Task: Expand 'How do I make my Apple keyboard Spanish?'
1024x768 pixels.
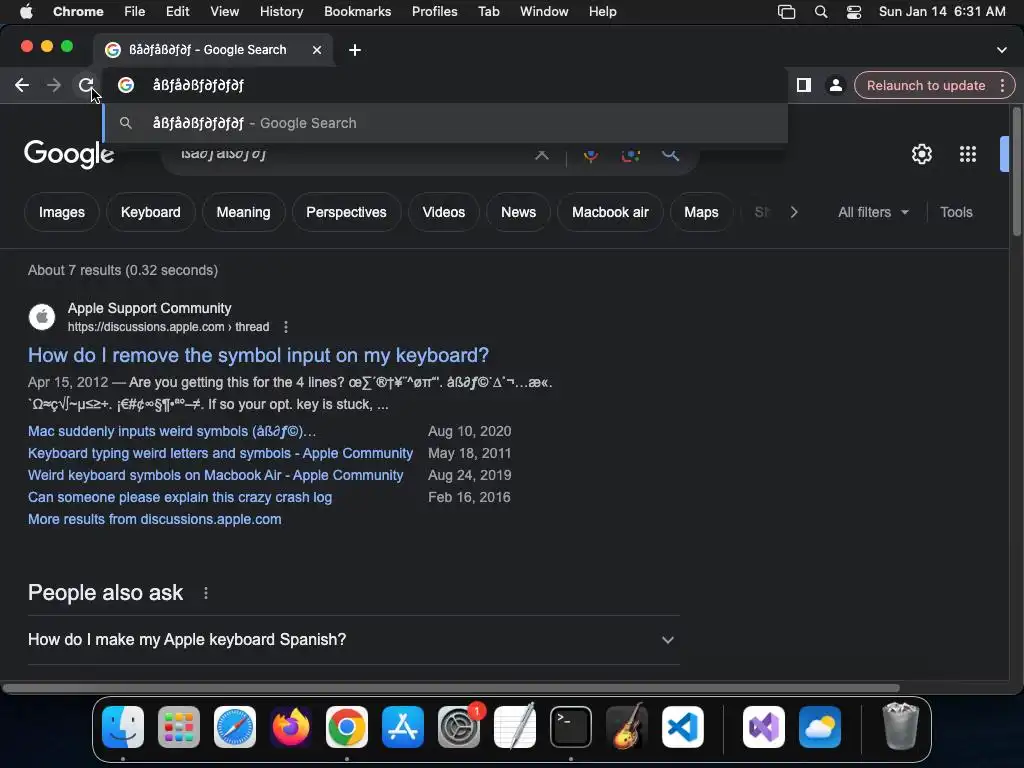Action: pos(353,640)
